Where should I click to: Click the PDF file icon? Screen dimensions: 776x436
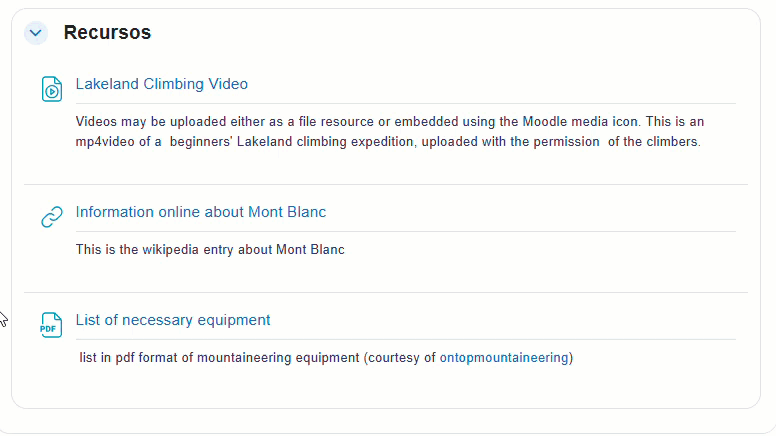pos(51,325)
